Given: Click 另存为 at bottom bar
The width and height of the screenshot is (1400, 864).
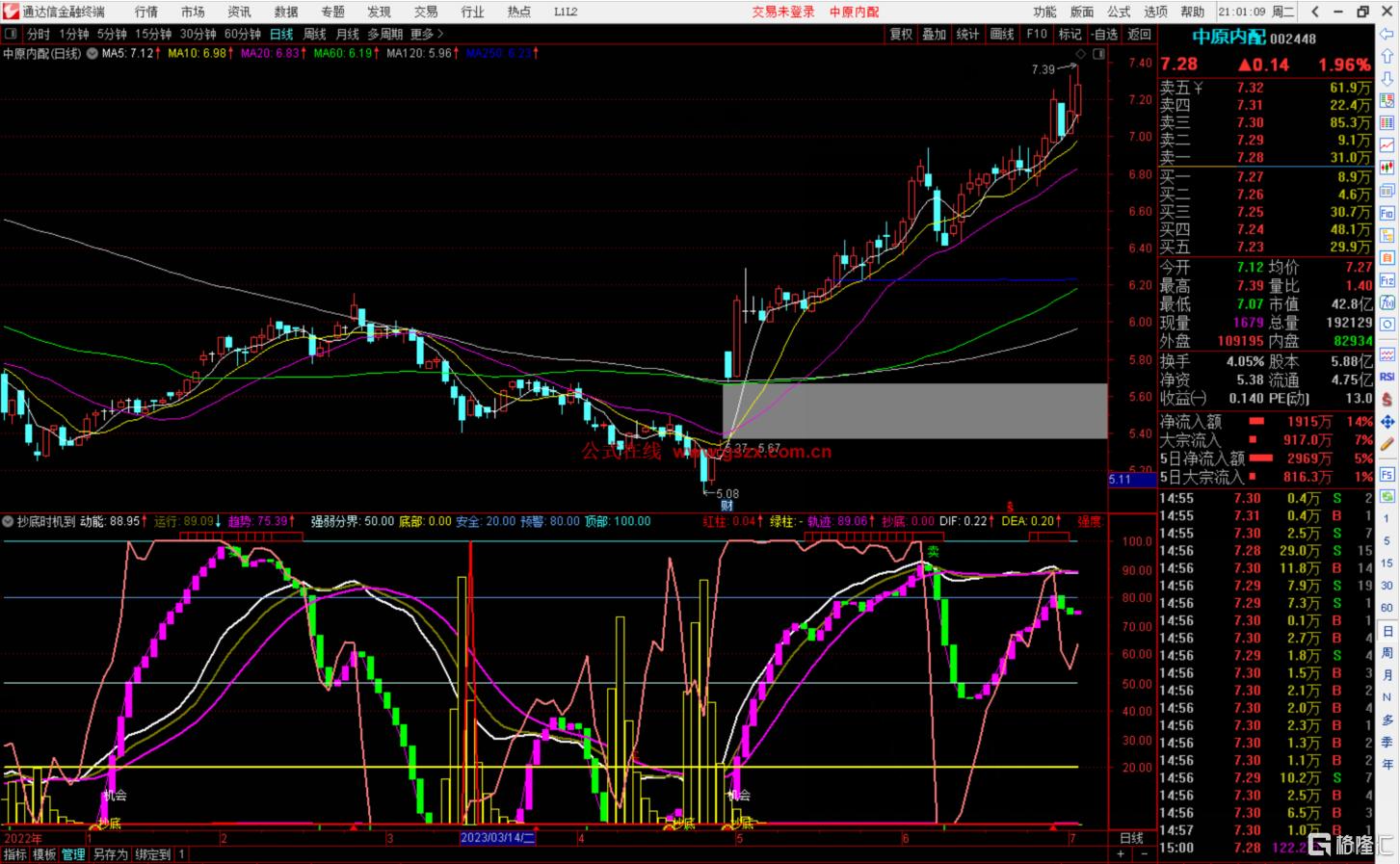Looking at the screenshot, I should [x=110, y=854].
